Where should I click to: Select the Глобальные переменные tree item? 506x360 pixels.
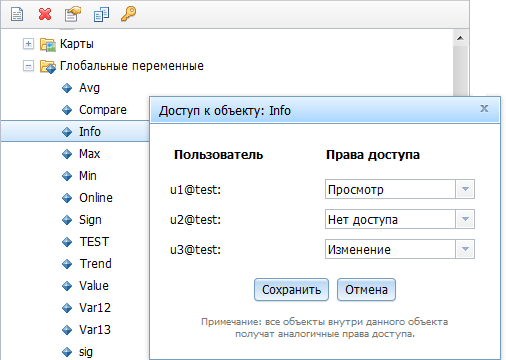pos(132,66)
